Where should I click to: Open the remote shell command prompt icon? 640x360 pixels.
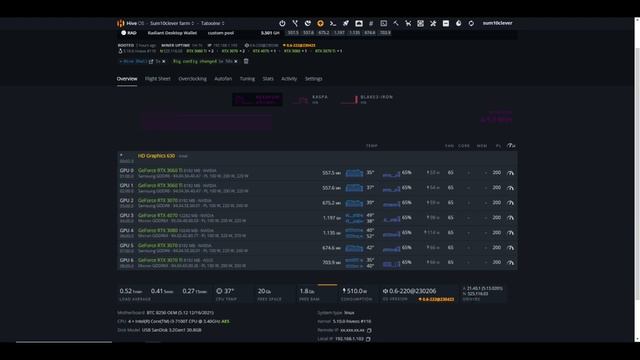point(333,23)
